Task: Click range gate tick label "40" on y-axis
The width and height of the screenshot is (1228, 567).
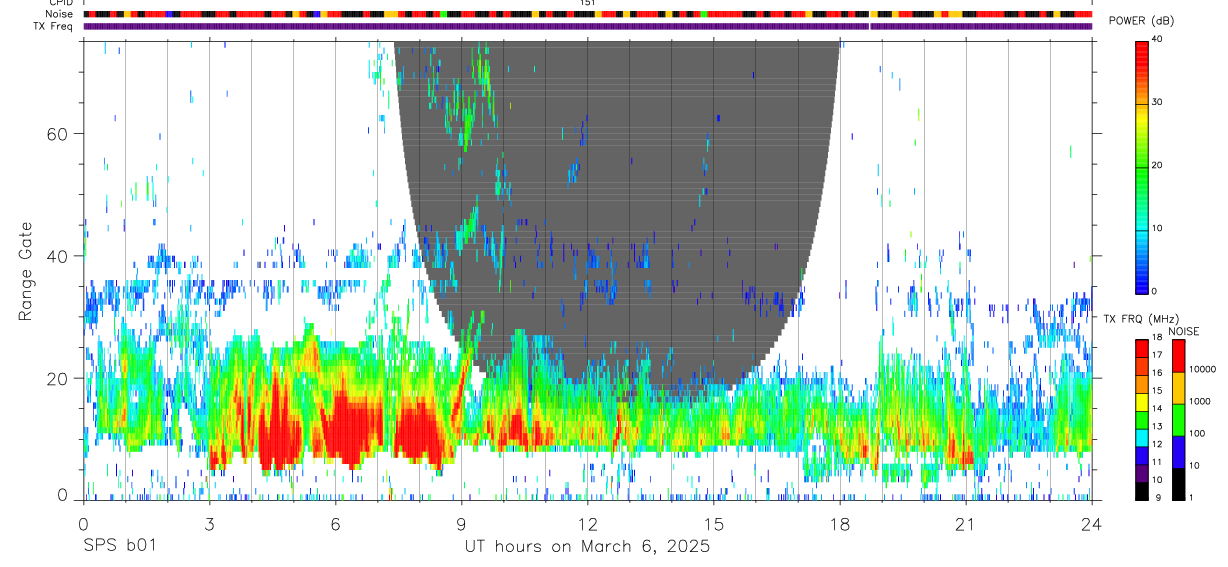Action: click(x=58, y=256)
